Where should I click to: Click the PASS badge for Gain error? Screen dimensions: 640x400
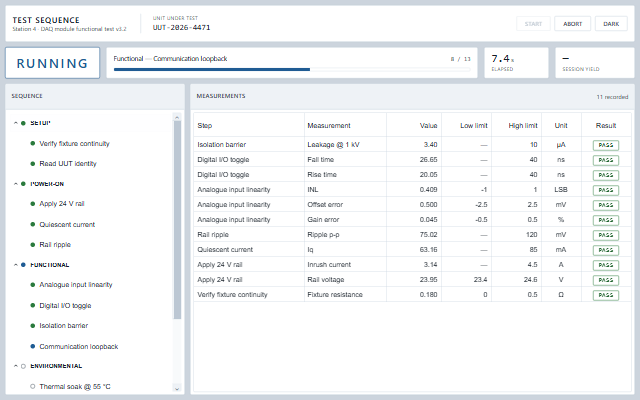click(606, 220)
